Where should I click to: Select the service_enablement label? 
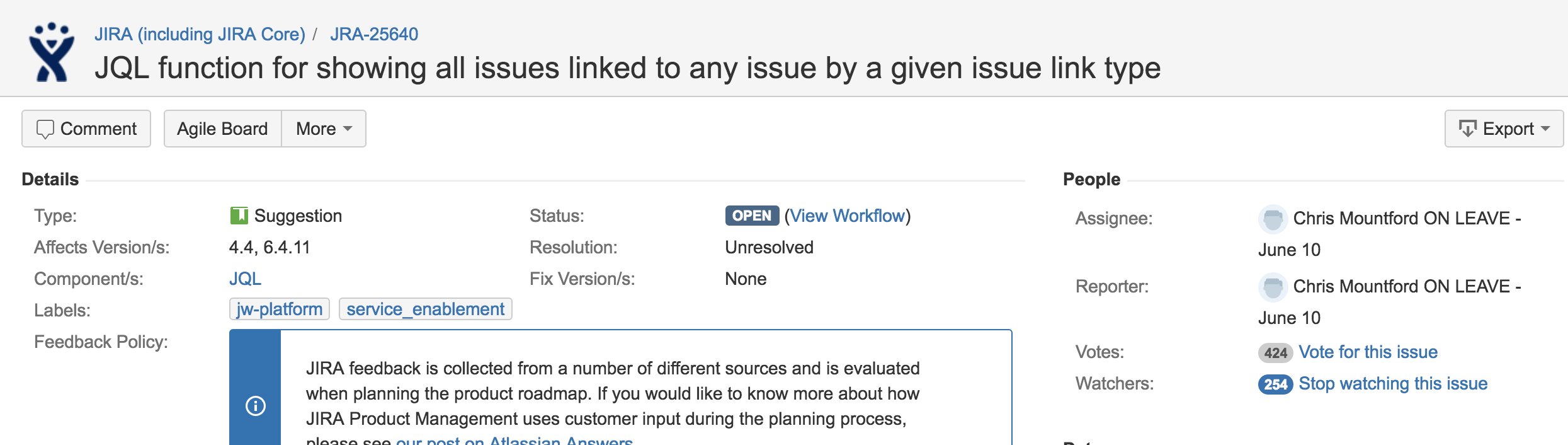point(425,309)
